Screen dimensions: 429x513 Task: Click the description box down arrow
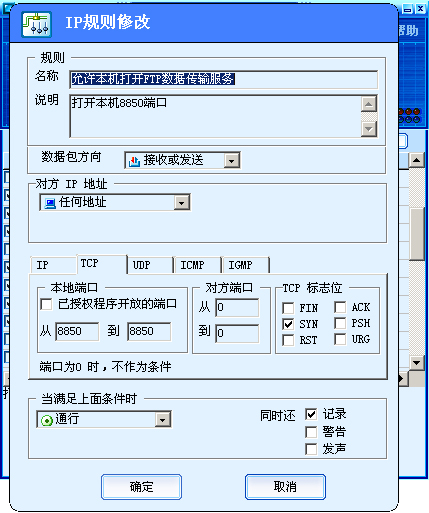(369, 129)
